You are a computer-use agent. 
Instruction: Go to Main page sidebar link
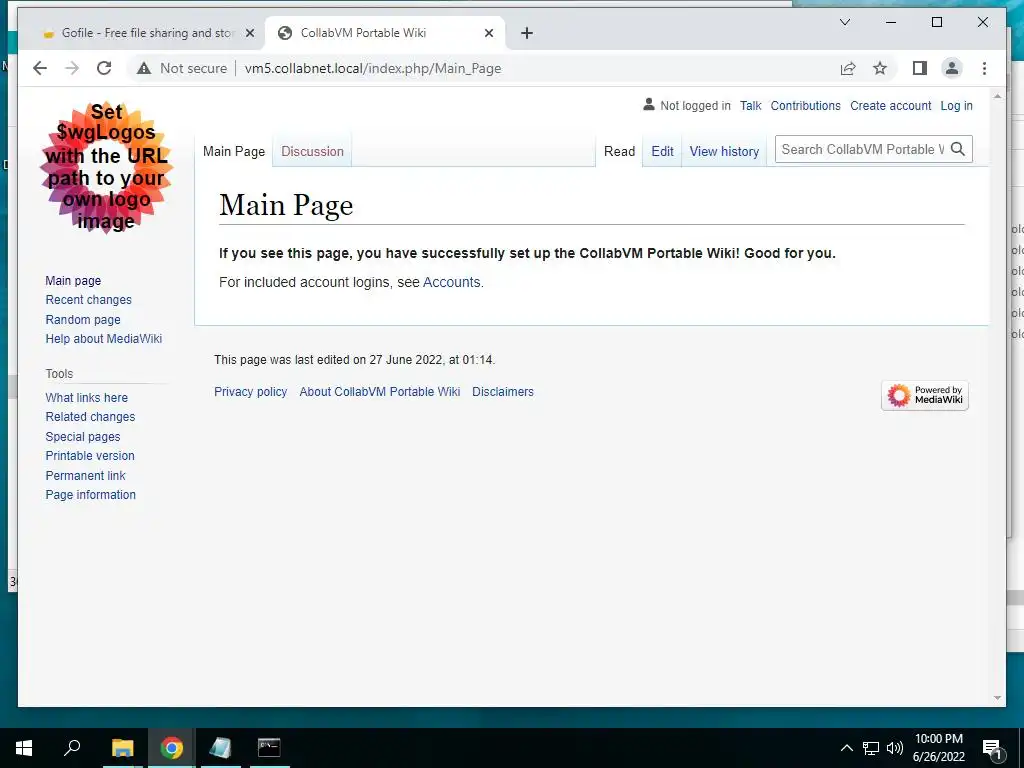[x=73, y=281]
